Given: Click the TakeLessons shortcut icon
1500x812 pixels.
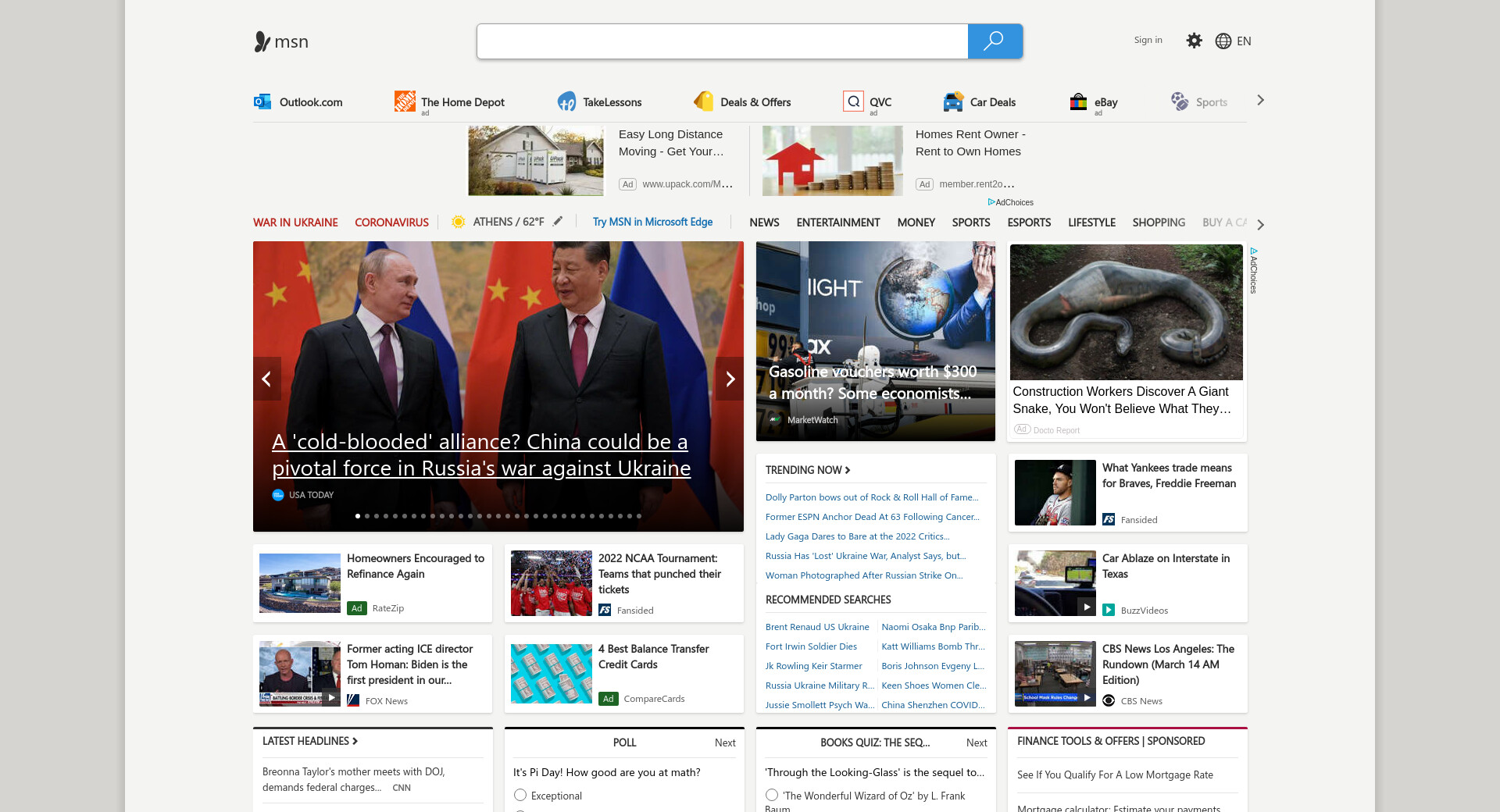Looking at the screenshot, I should (566, 101).
